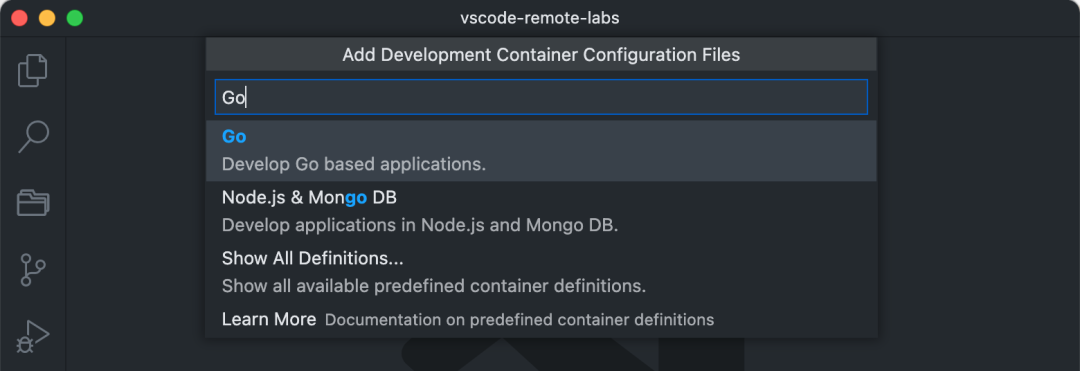Click 'Develop Go based applications.' description
This screenshot has height=371, width=1080.
[x=354, y=165]
